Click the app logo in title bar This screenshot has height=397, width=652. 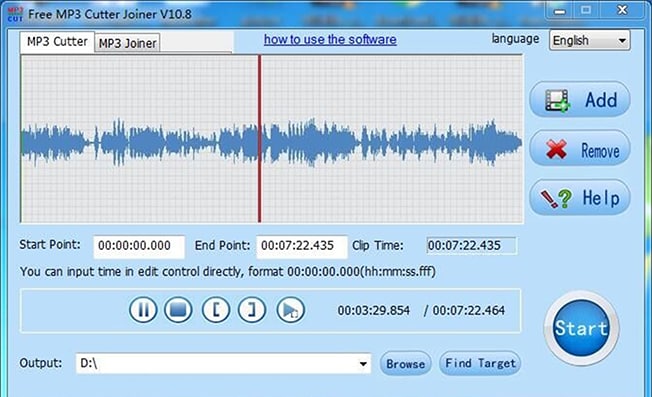15,14
